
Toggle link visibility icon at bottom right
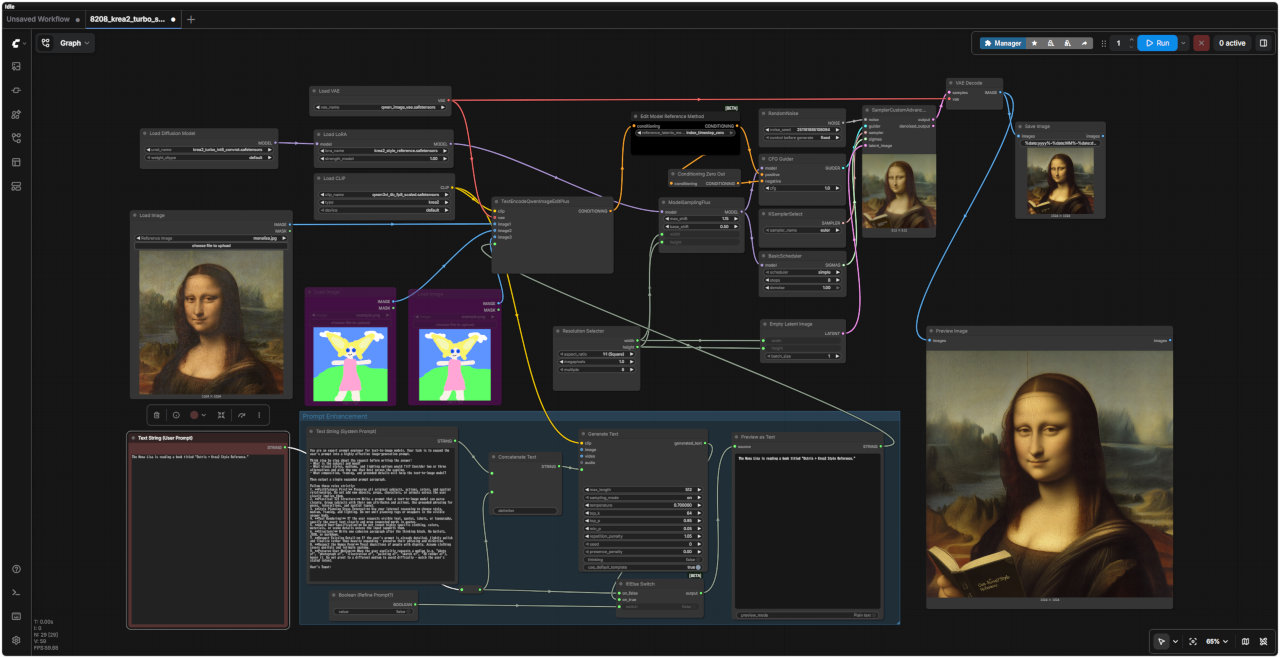tap(1263, 641)
